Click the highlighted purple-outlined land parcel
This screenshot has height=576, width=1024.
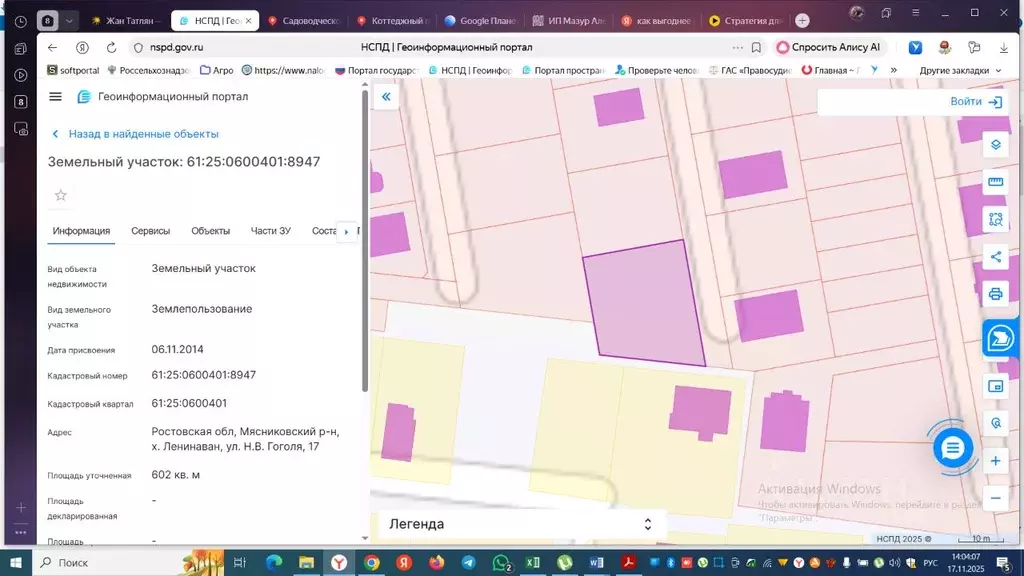642,303
